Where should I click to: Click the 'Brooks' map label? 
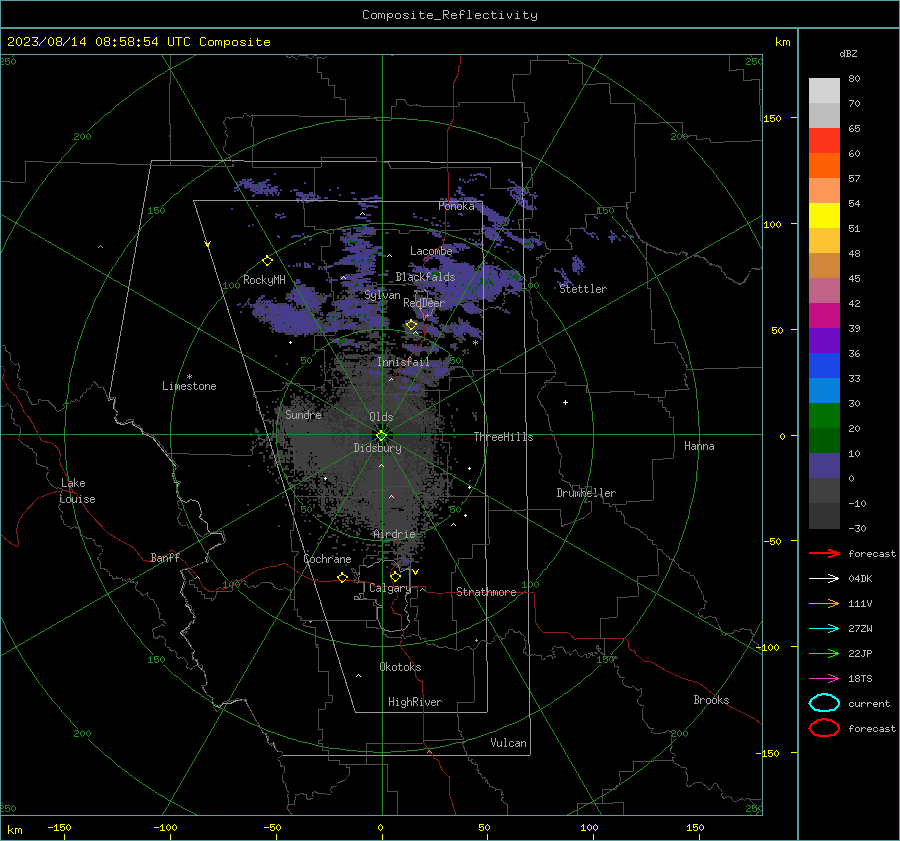coord(711,700)
